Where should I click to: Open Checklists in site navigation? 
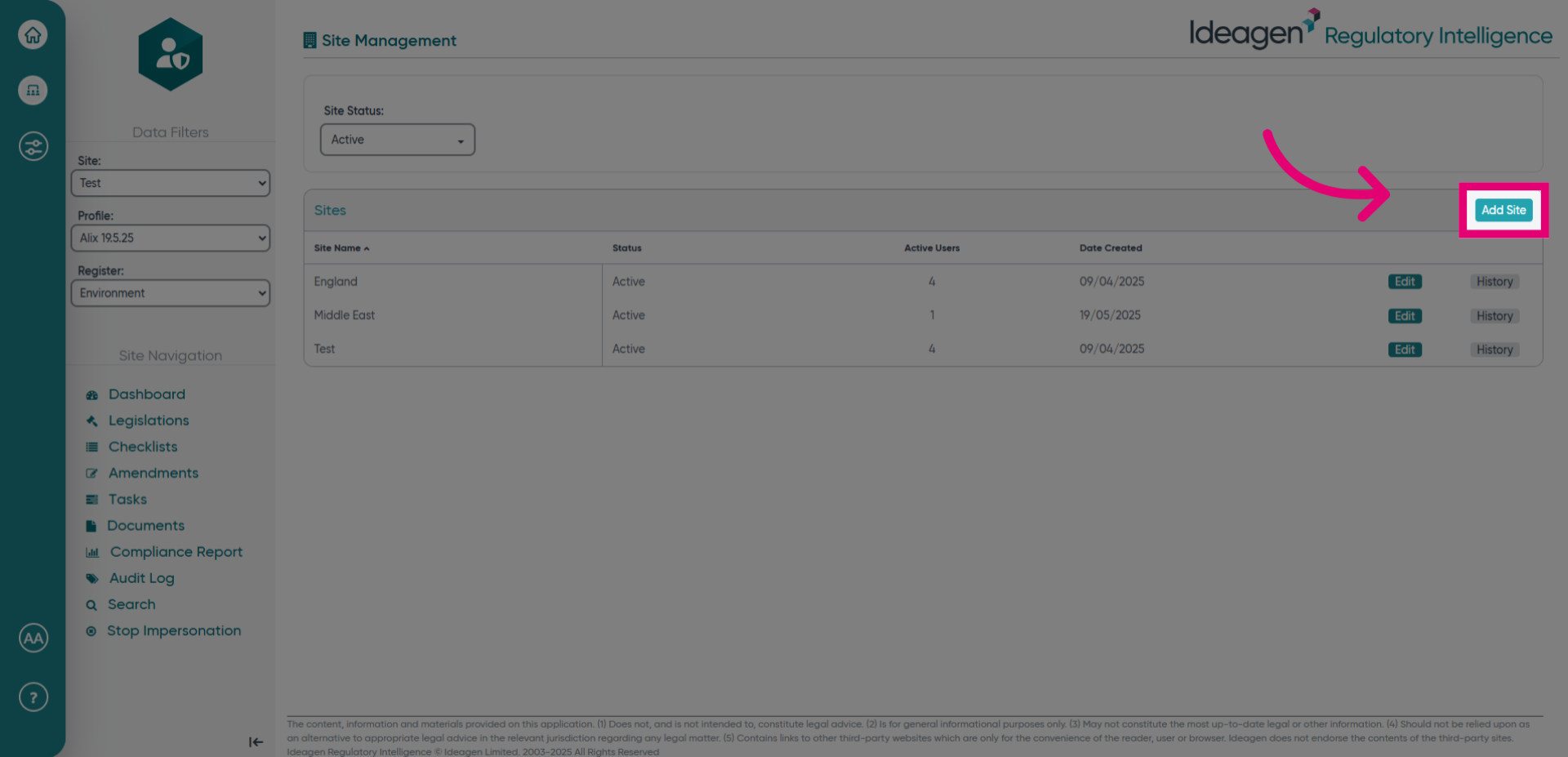click(143, 447)
